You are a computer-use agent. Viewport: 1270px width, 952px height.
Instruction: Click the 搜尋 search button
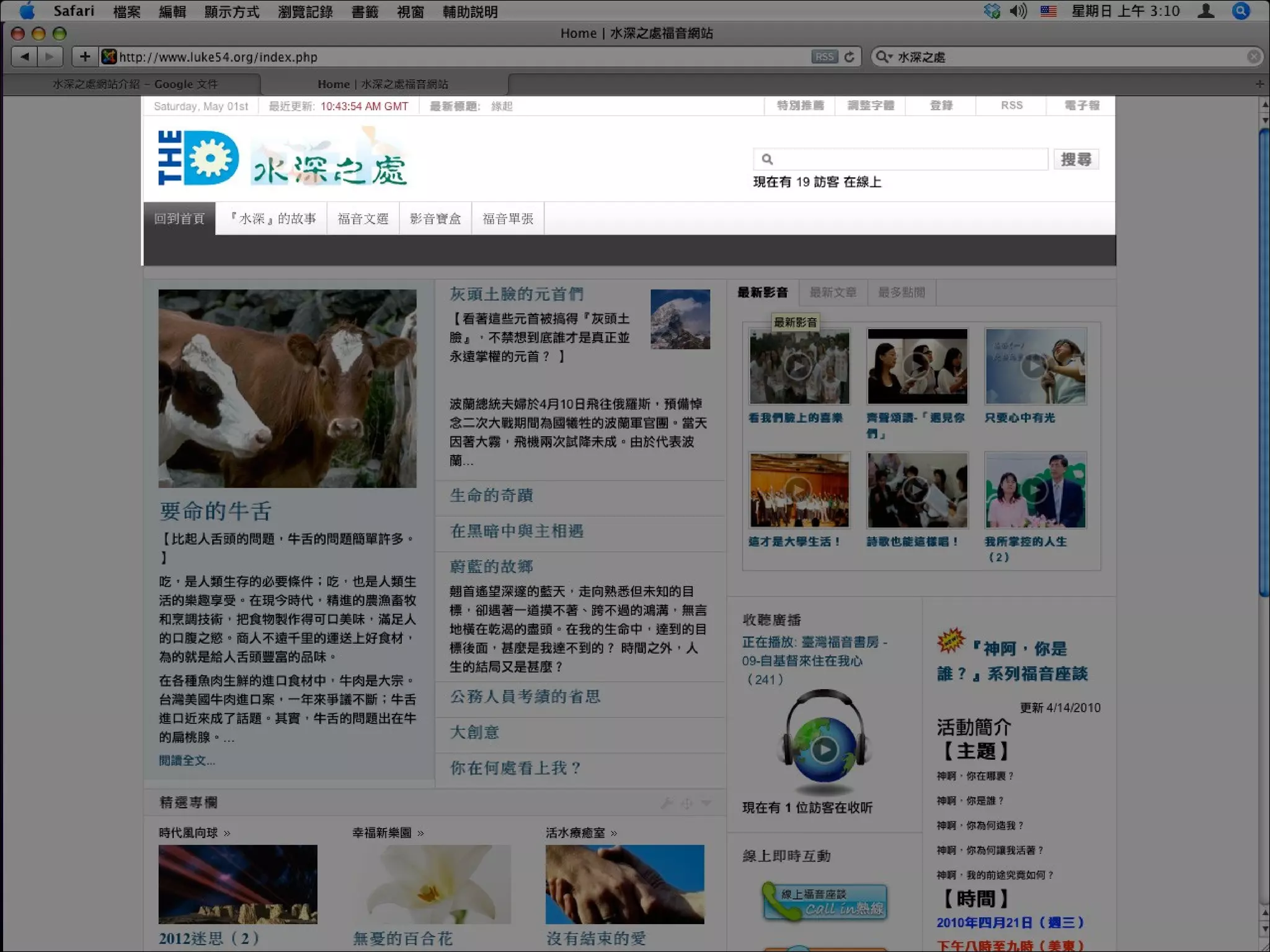[x=1076, y=159]
